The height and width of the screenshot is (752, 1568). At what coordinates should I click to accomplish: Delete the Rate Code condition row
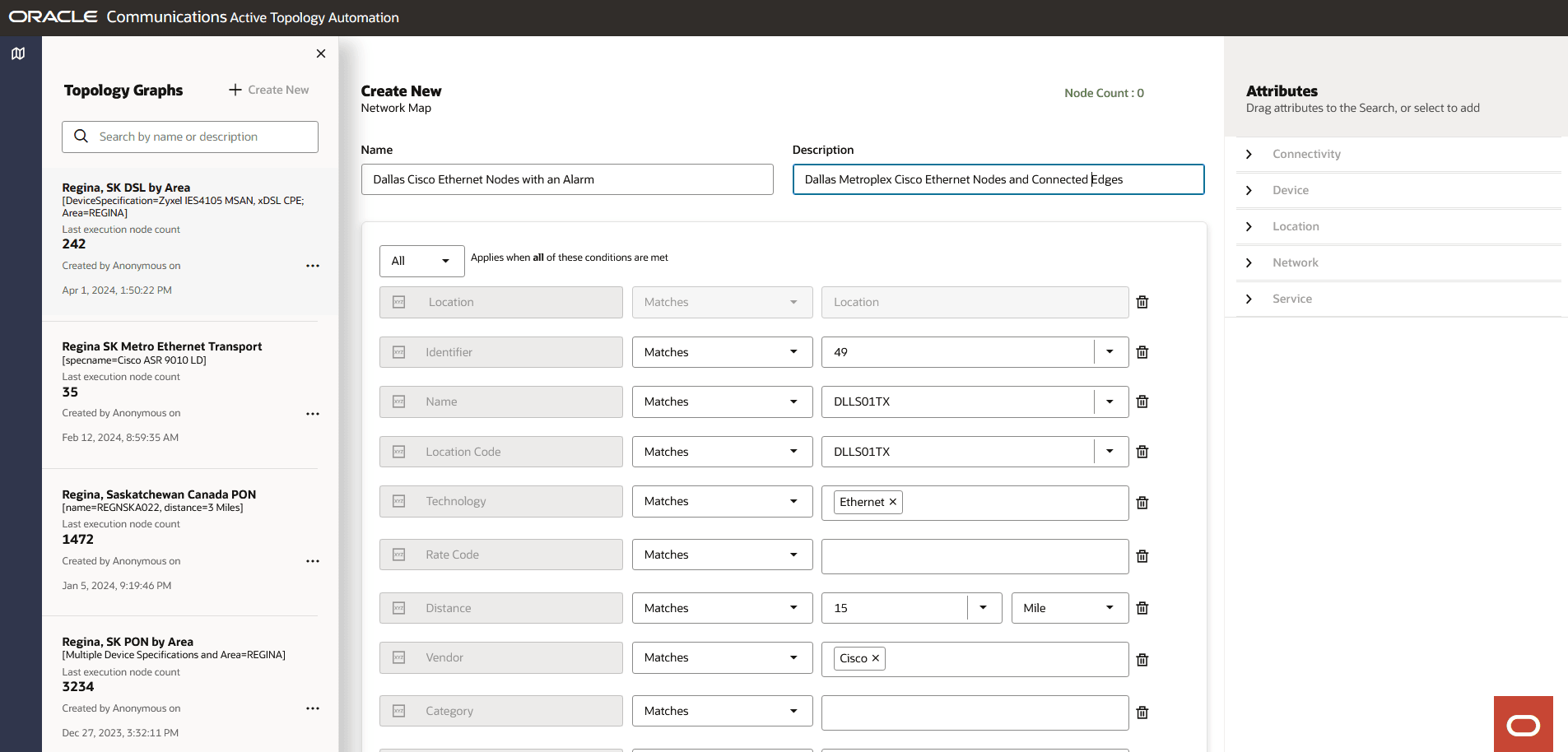[1142, 555]
